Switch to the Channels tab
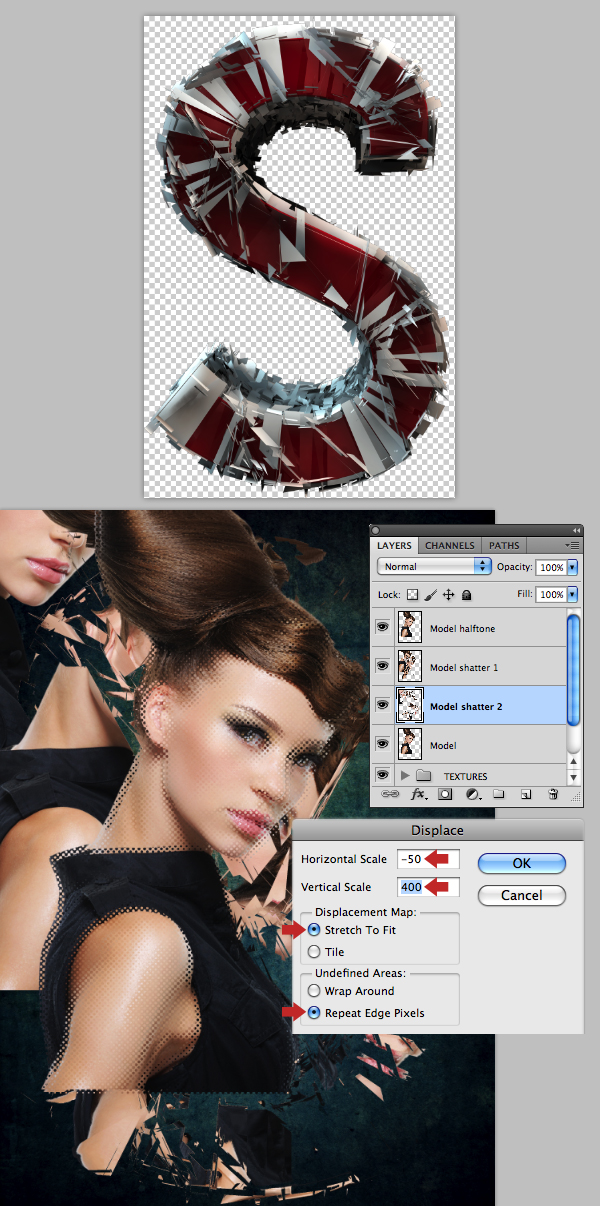 450,546
